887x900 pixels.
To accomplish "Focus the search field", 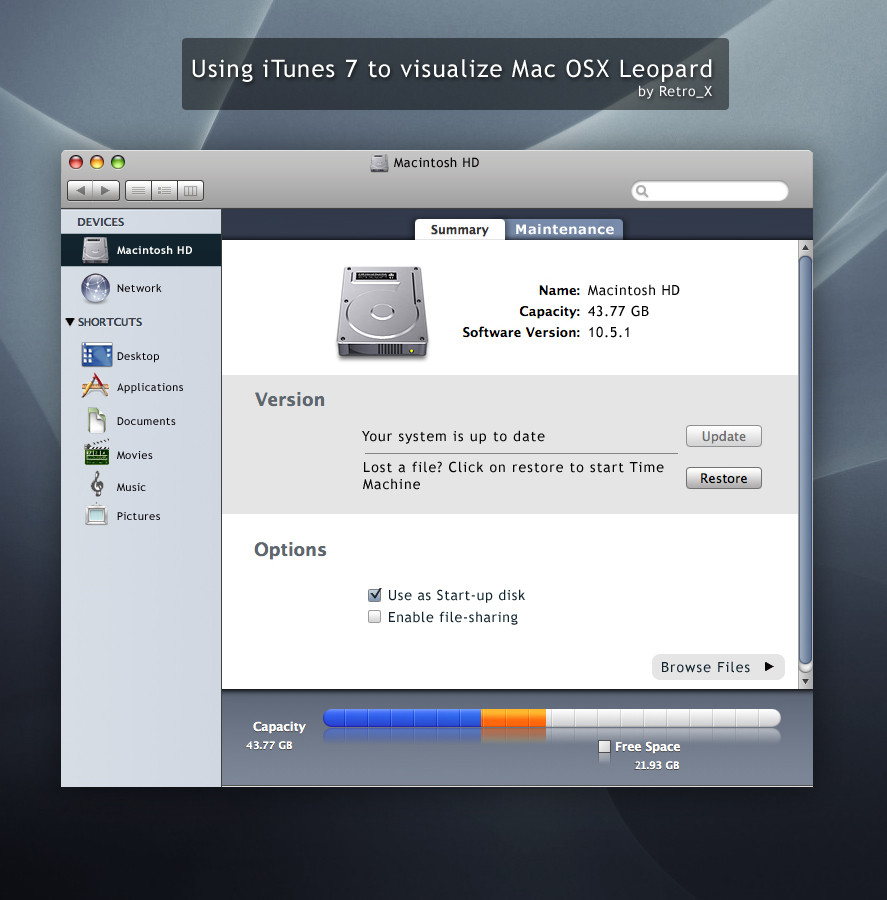I will point(710,191).
